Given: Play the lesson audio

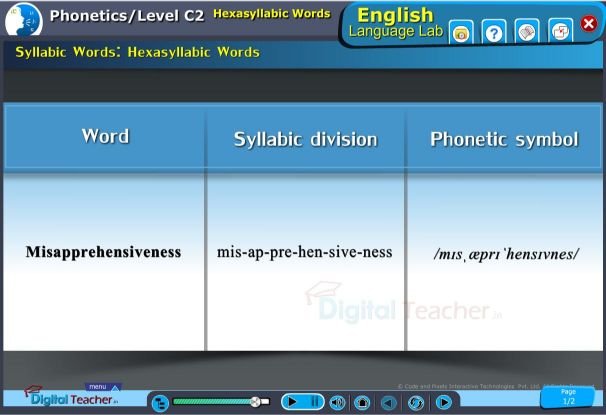Looking at the screenshot, I should click(x=293, y=402).
